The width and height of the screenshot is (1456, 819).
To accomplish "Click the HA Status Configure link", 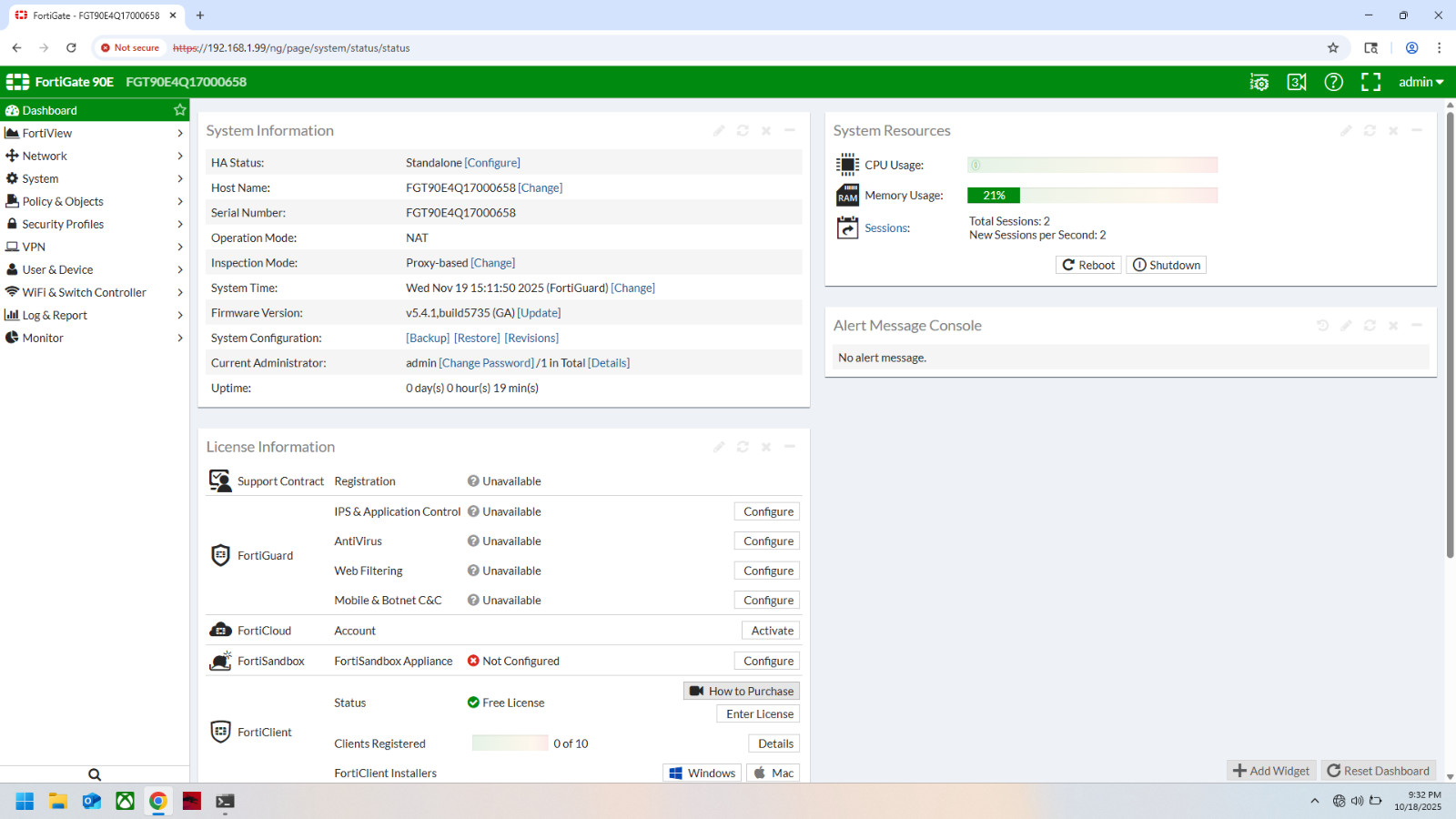I will (x=492, y=163).
